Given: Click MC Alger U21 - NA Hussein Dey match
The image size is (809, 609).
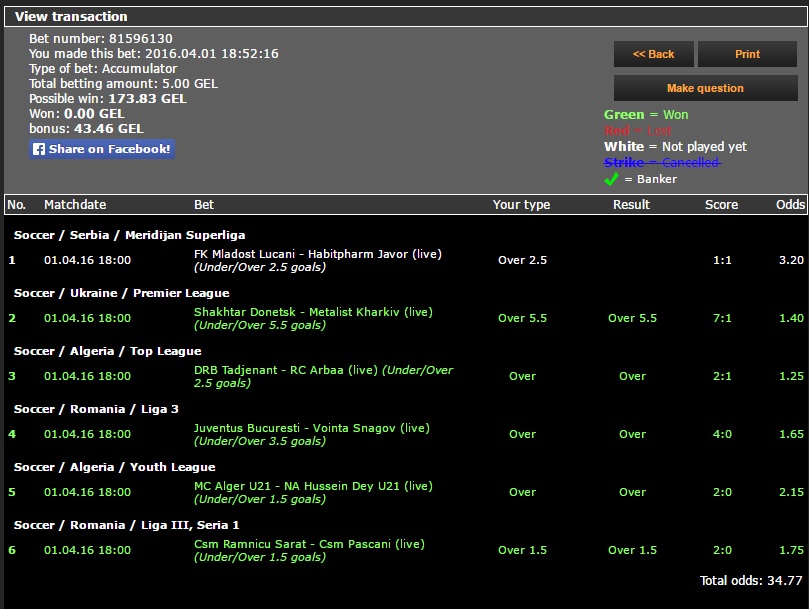Looking at the screenshot, I should [313, 486].
